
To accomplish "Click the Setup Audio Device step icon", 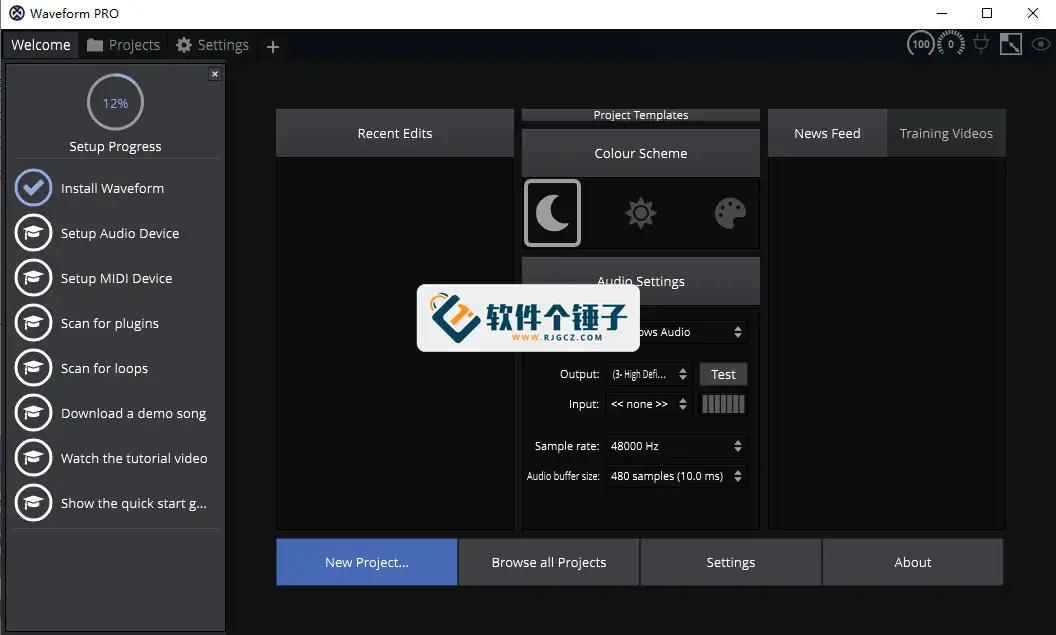I will (33, 233).
